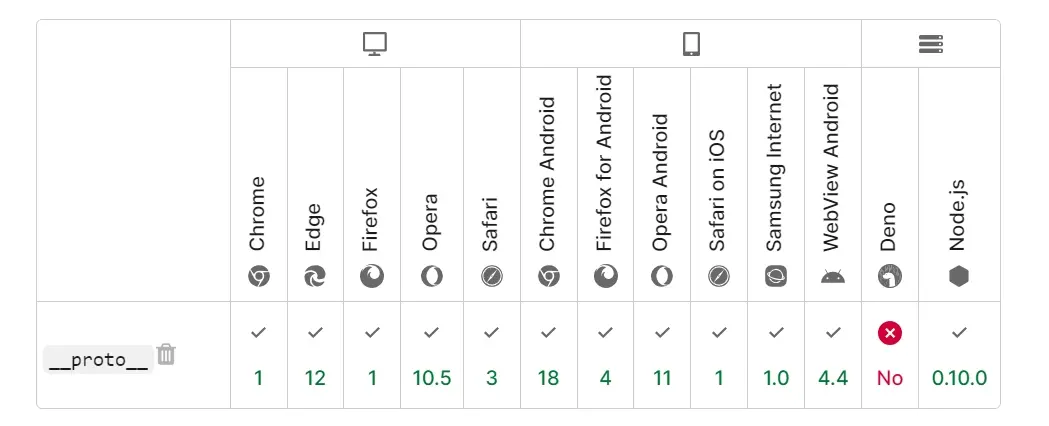Open the Deno 'No' support cell
Viewport: 1049px width, 426px height.
pos(890,355)
